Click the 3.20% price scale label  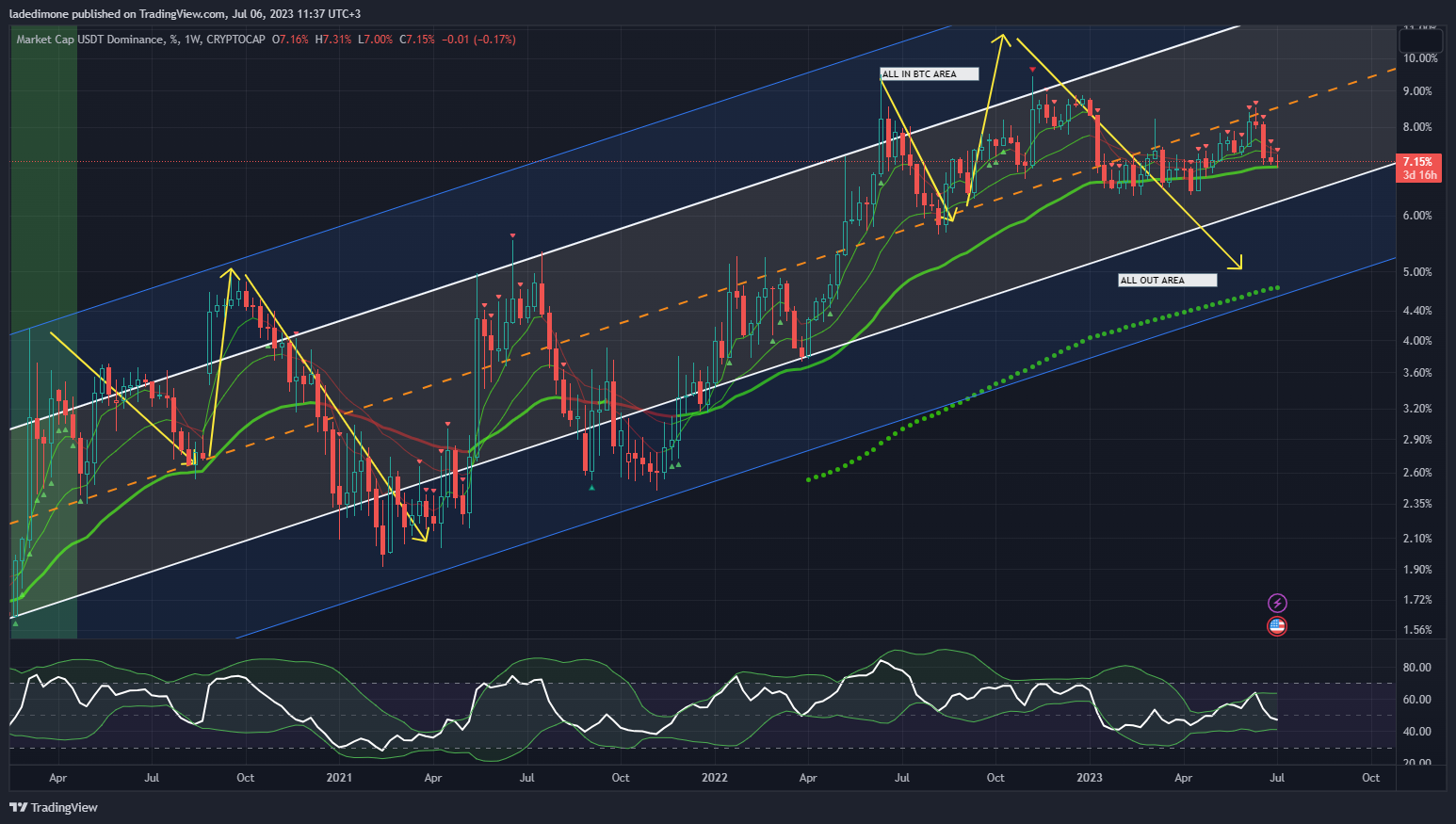point(1417,409)
